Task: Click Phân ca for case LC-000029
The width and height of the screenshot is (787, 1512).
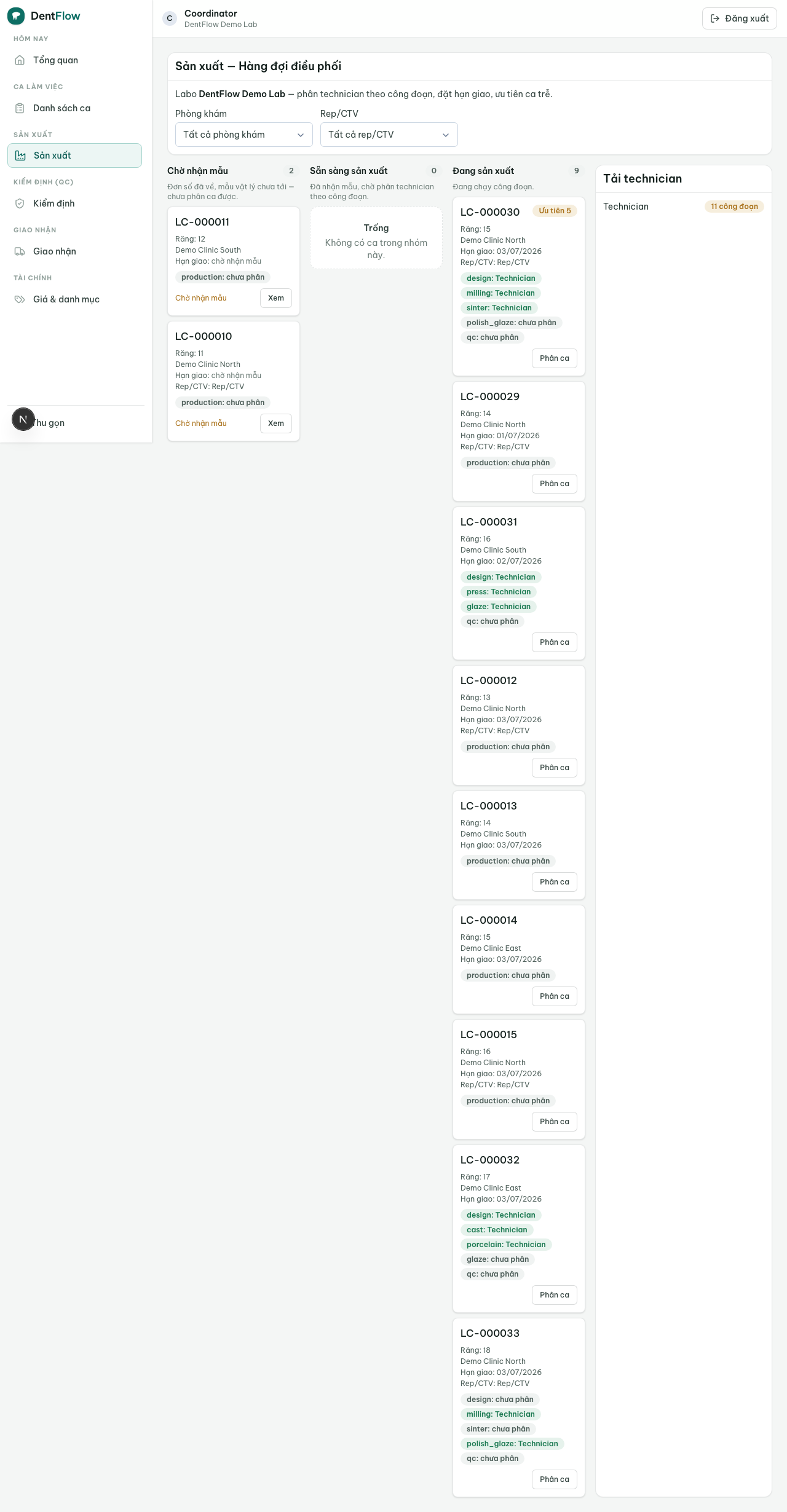Action: coord(555,484)
